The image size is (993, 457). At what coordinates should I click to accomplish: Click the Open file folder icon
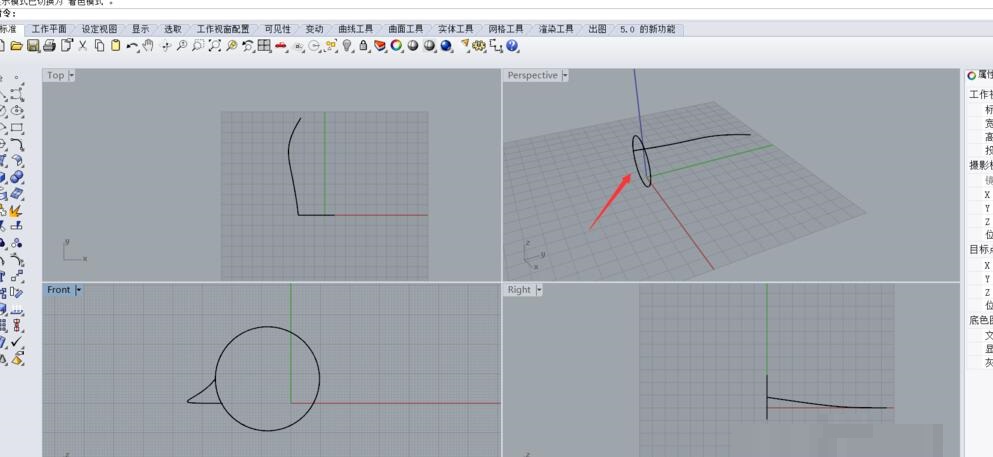click(16, 46)
